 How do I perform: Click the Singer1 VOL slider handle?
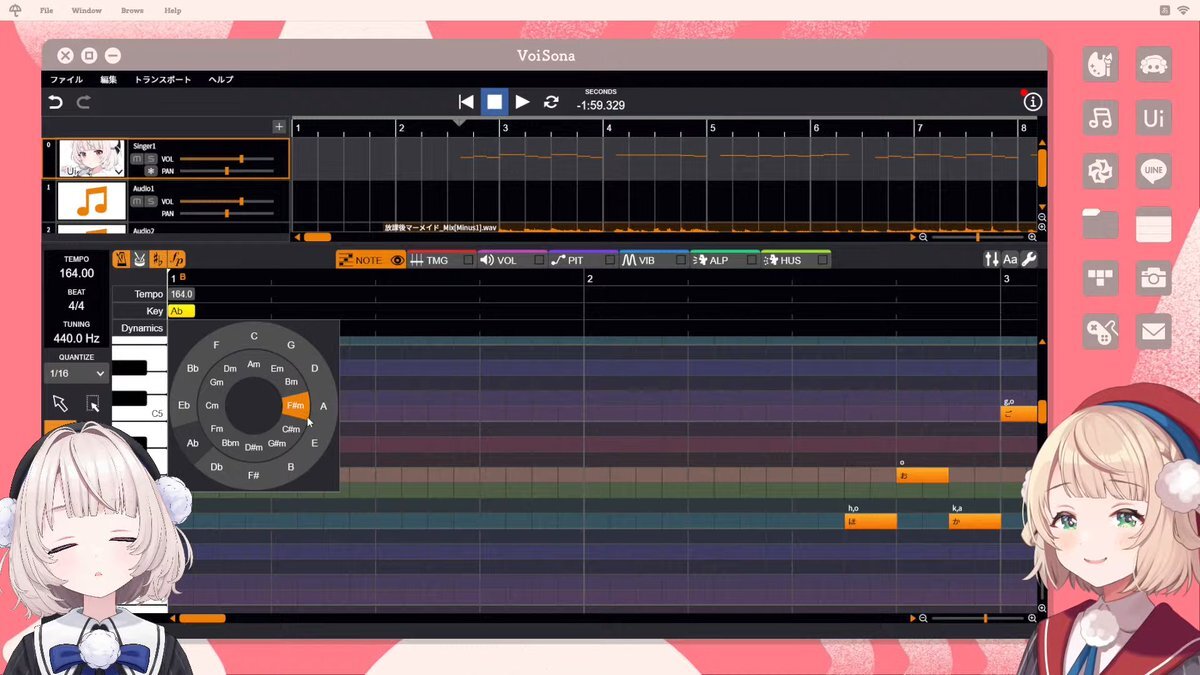click(x=241, y=159)
